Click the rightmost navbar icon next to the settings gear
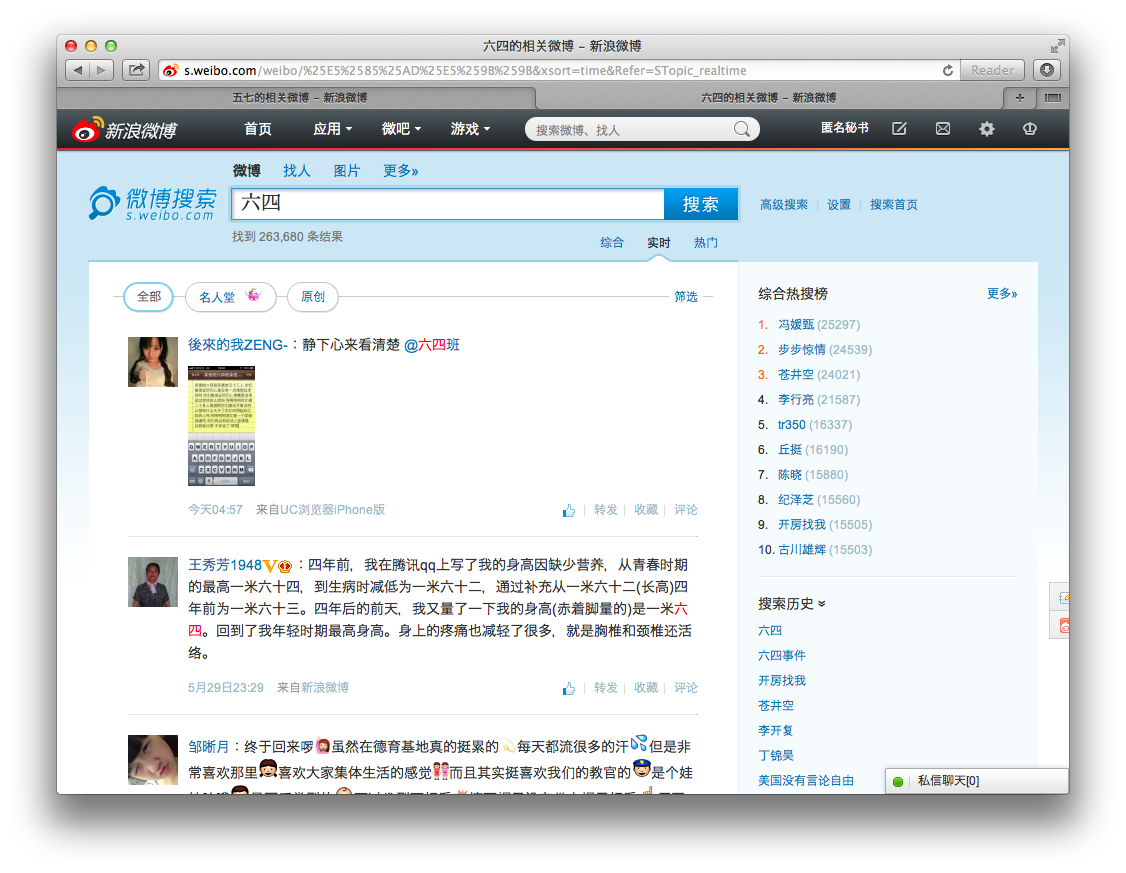Viewport: 1126px width, 873px height. click(1030, 129)
